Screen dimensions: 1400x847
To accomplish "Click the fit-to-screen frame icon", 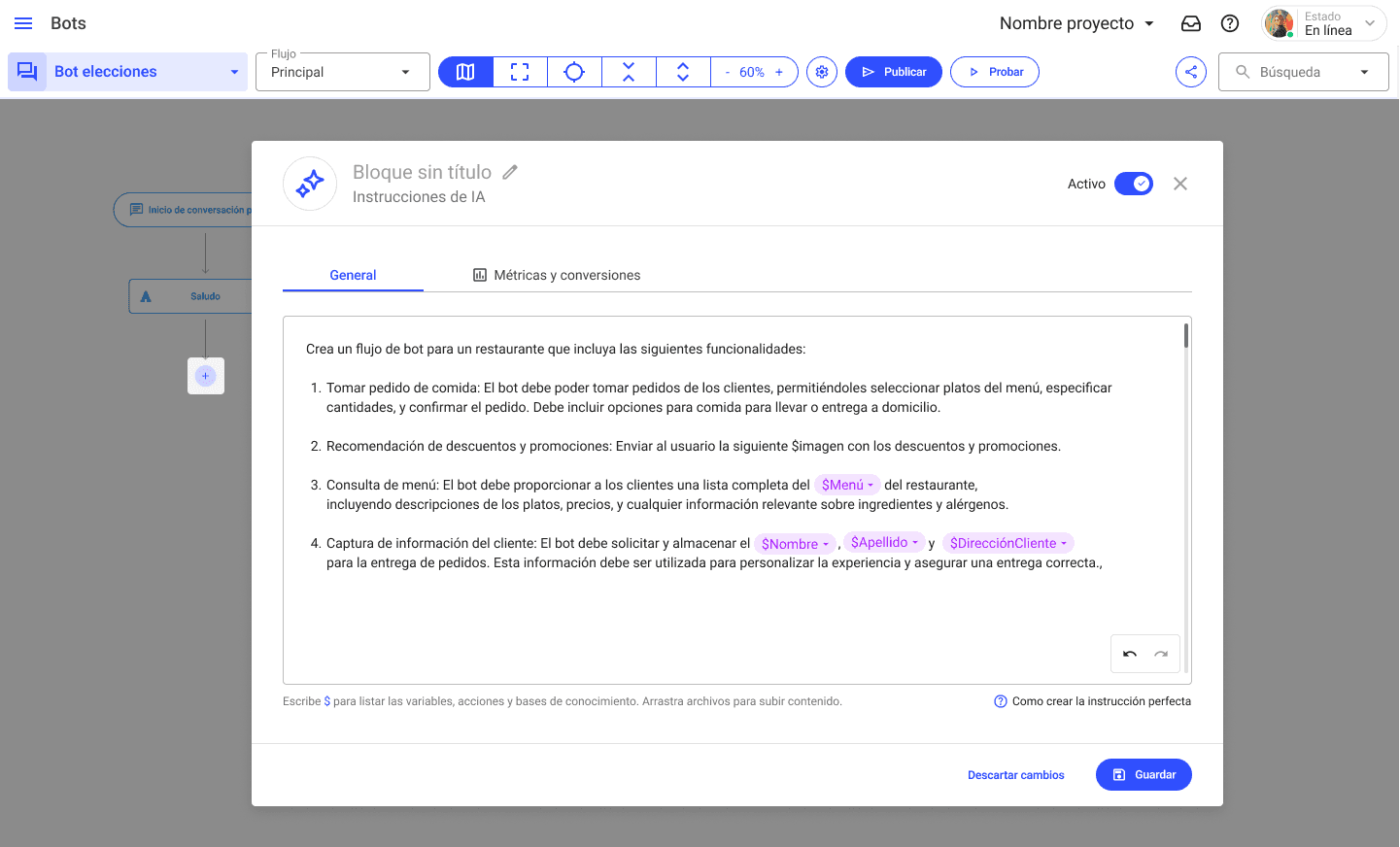I will pos(520,72).
